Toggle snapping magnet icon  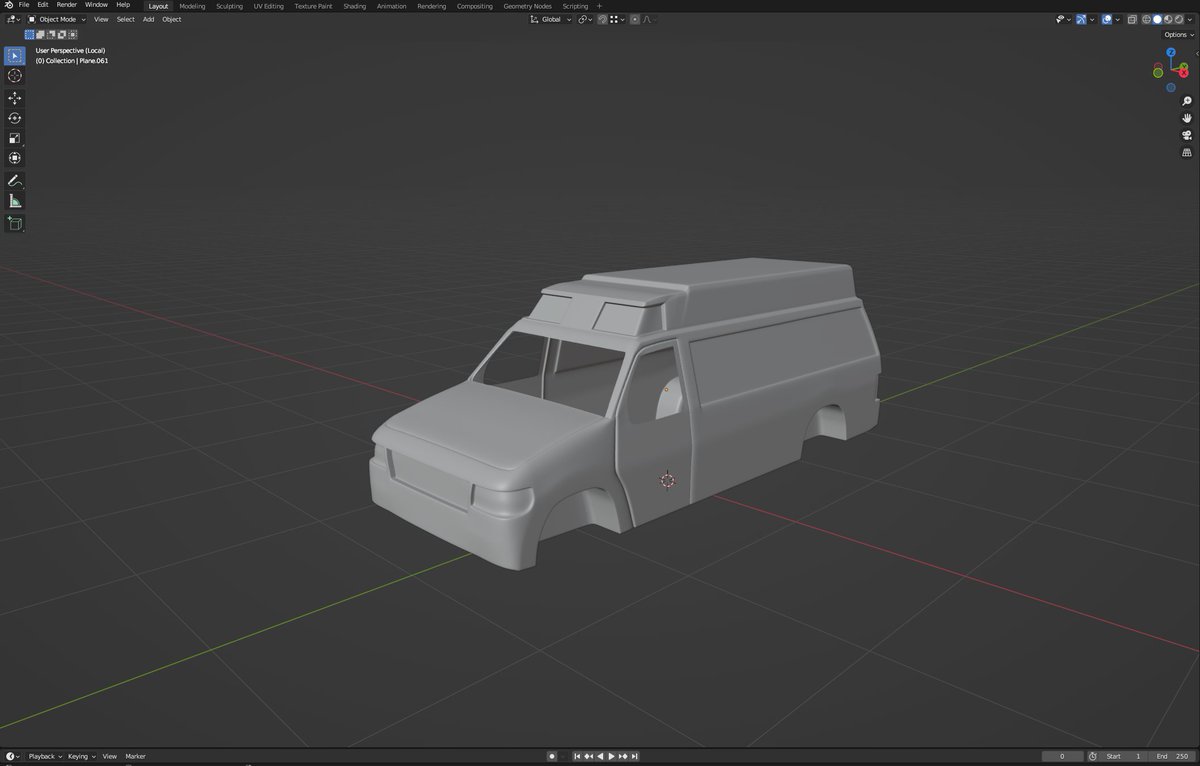point(602,19)
